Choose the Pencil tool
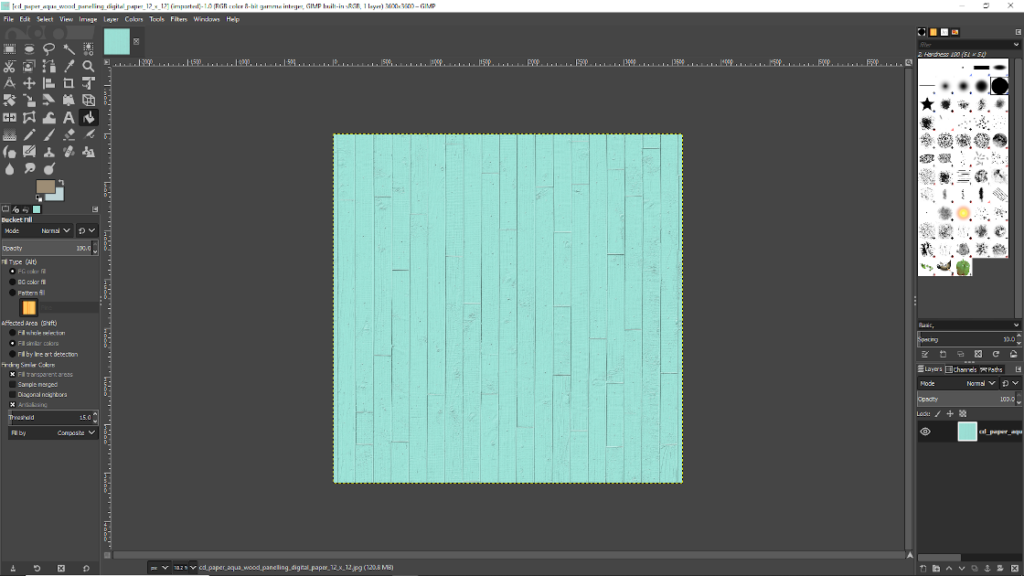This screenshot has height=576, width=1024. point(29,135)
